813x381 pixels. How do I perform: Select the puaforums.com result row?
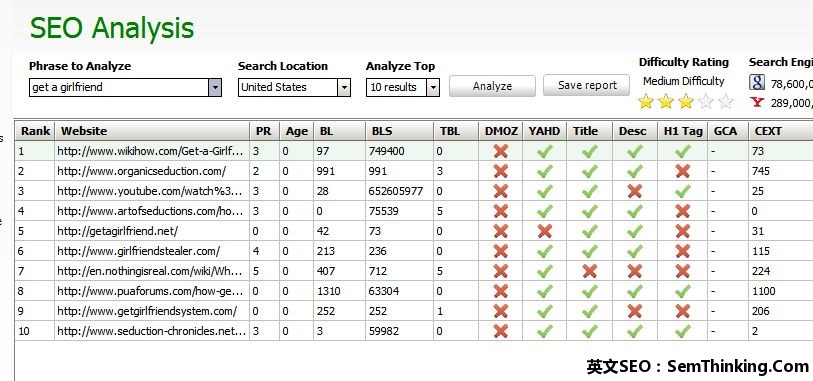(414, 291)
